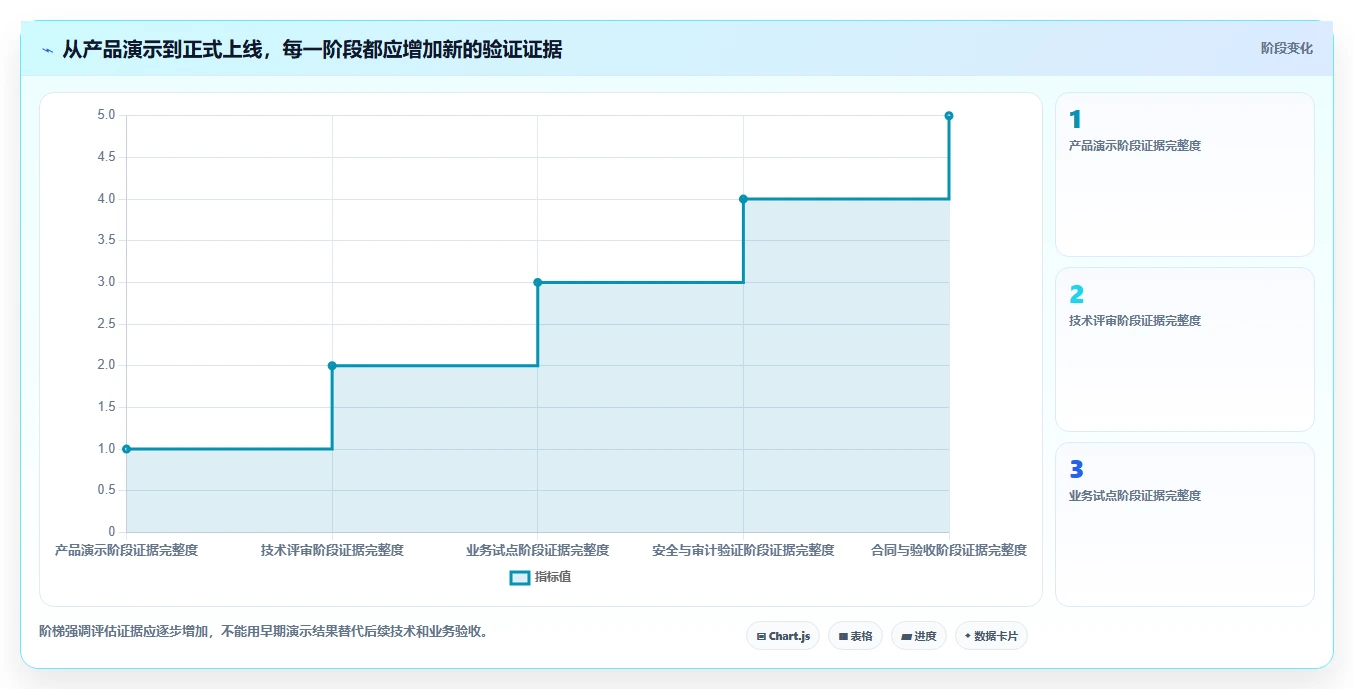Click the footnote text starting 阶梯强调评估证据
Image resolution: width=1354 pixels, height=689 pixels.
(264, 631)
